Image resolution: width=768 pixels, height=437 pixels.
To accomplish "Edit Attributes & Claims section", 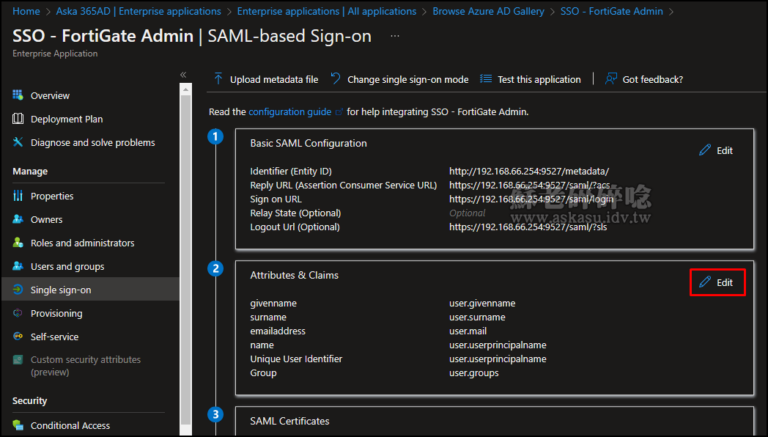I will 716,283.
